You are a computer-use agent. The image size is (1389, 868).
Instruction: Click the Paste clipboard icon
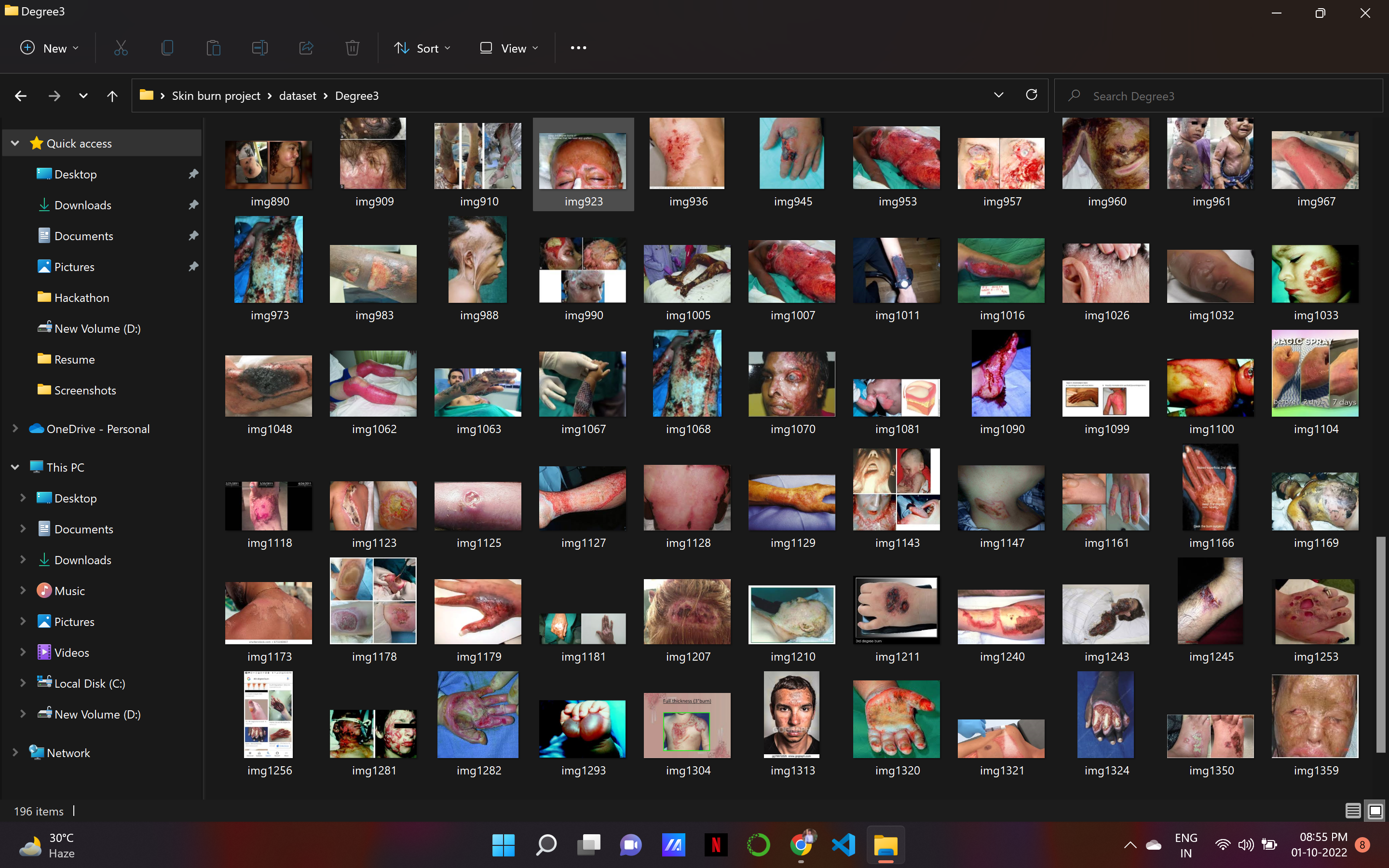click(x=214, y=48)
